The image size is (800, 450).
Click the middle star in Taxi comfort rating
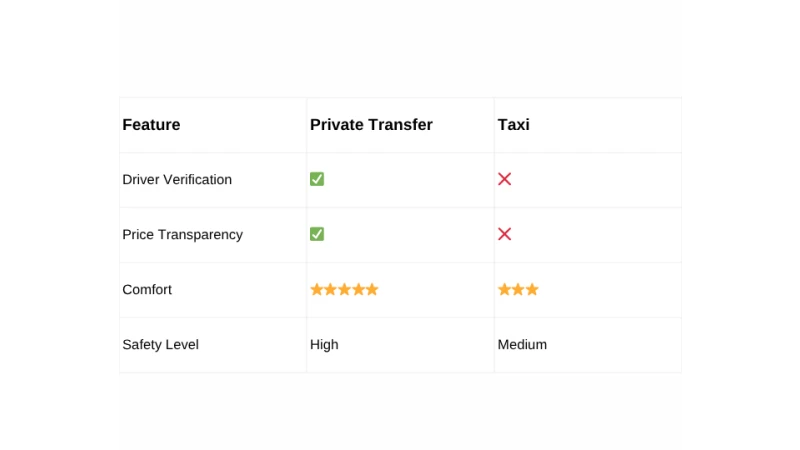(x=518, y=289)
